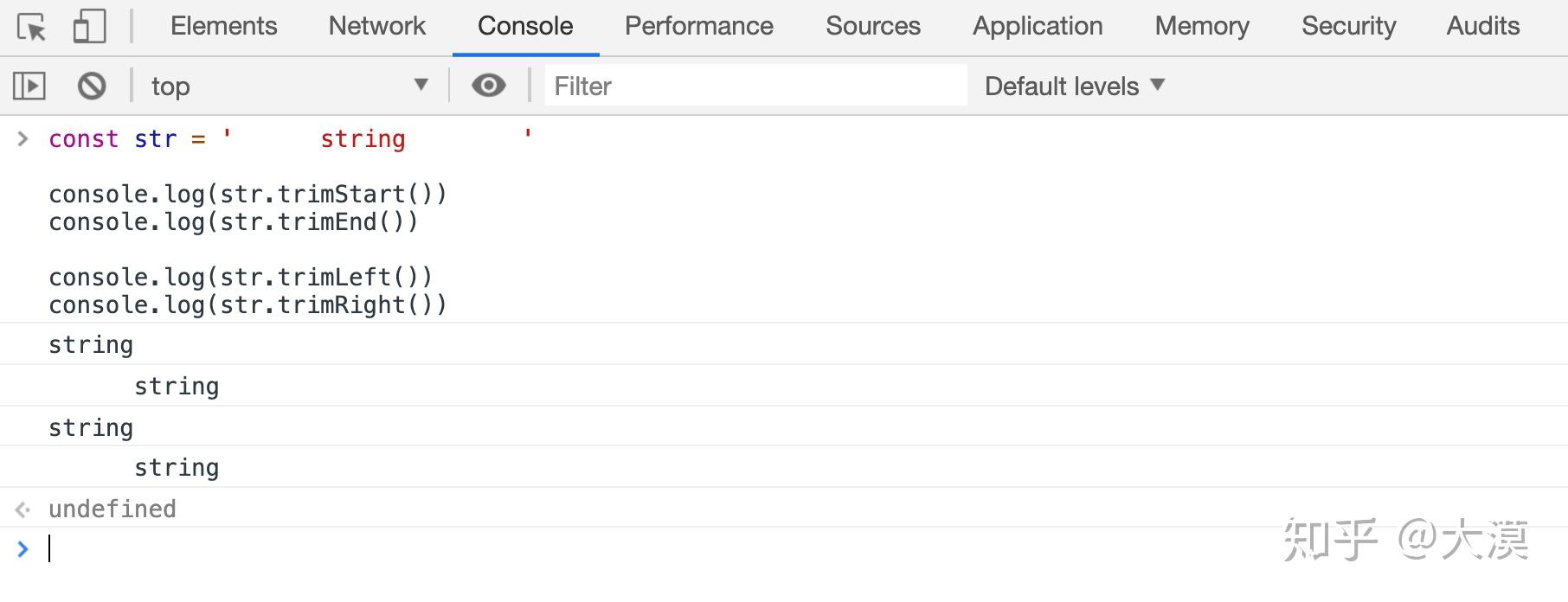Expand the Default levels dropdown
Image resolution: width=1568 pixels, height=602 pixels.
point(1074,86)
